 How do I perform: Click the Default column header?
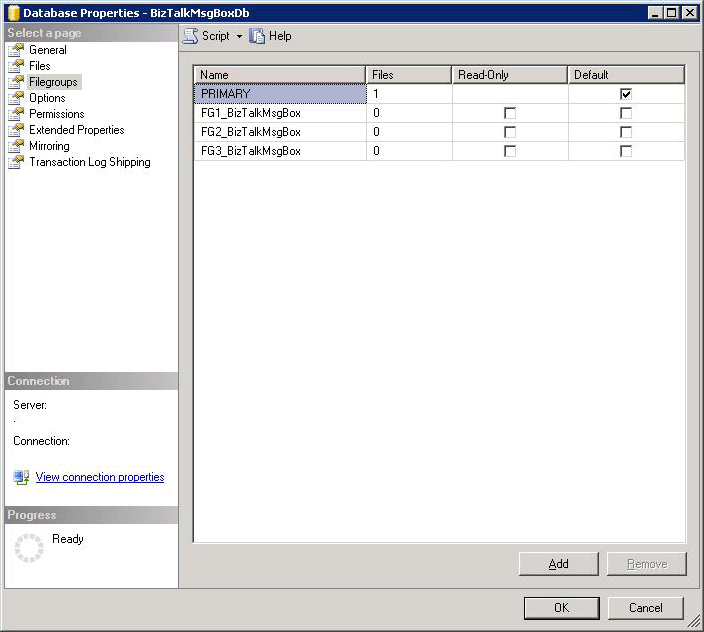(x=626, y=75)
